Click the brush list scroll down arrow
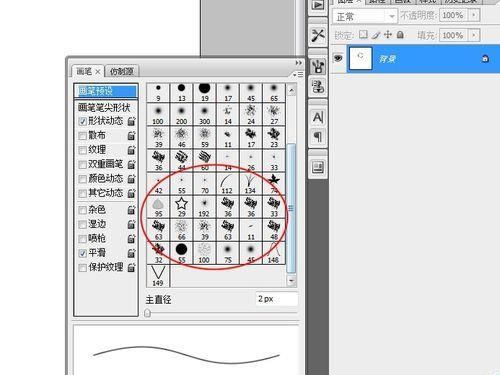The image size is (500, 375). 291,281
